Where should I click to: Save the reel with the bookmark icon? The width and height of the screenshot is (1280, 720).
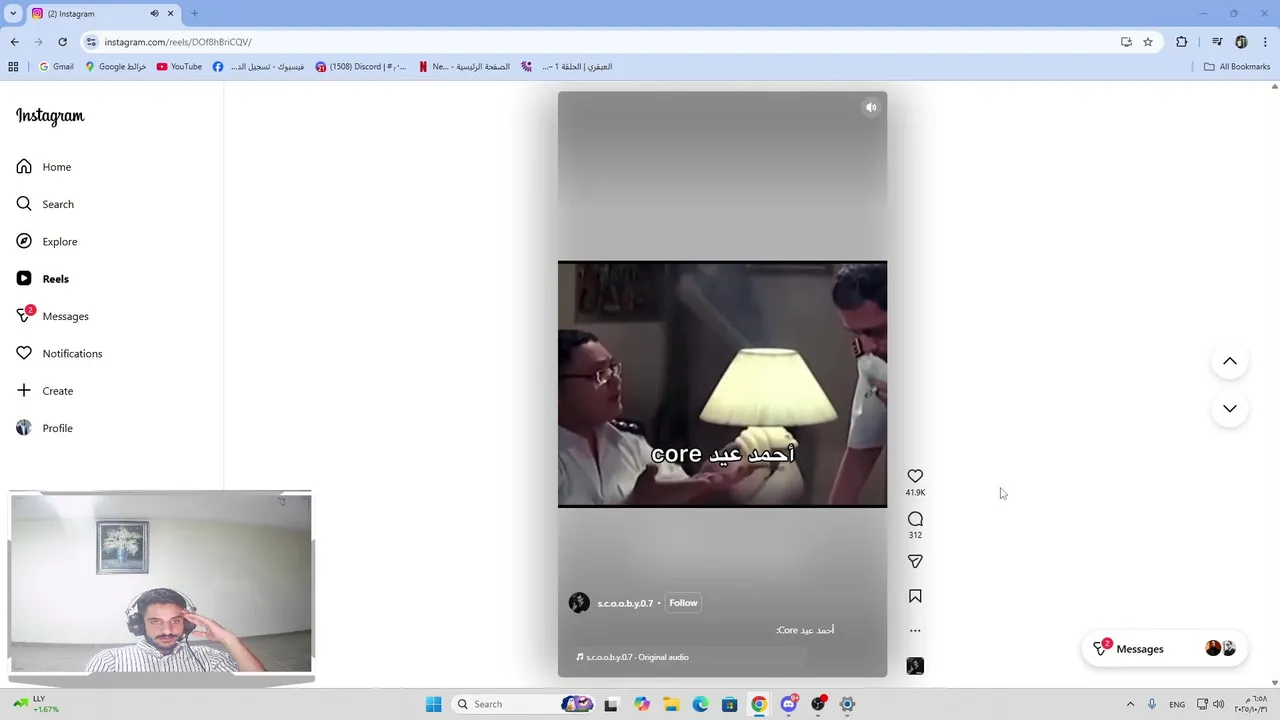[x=915, y=596]
